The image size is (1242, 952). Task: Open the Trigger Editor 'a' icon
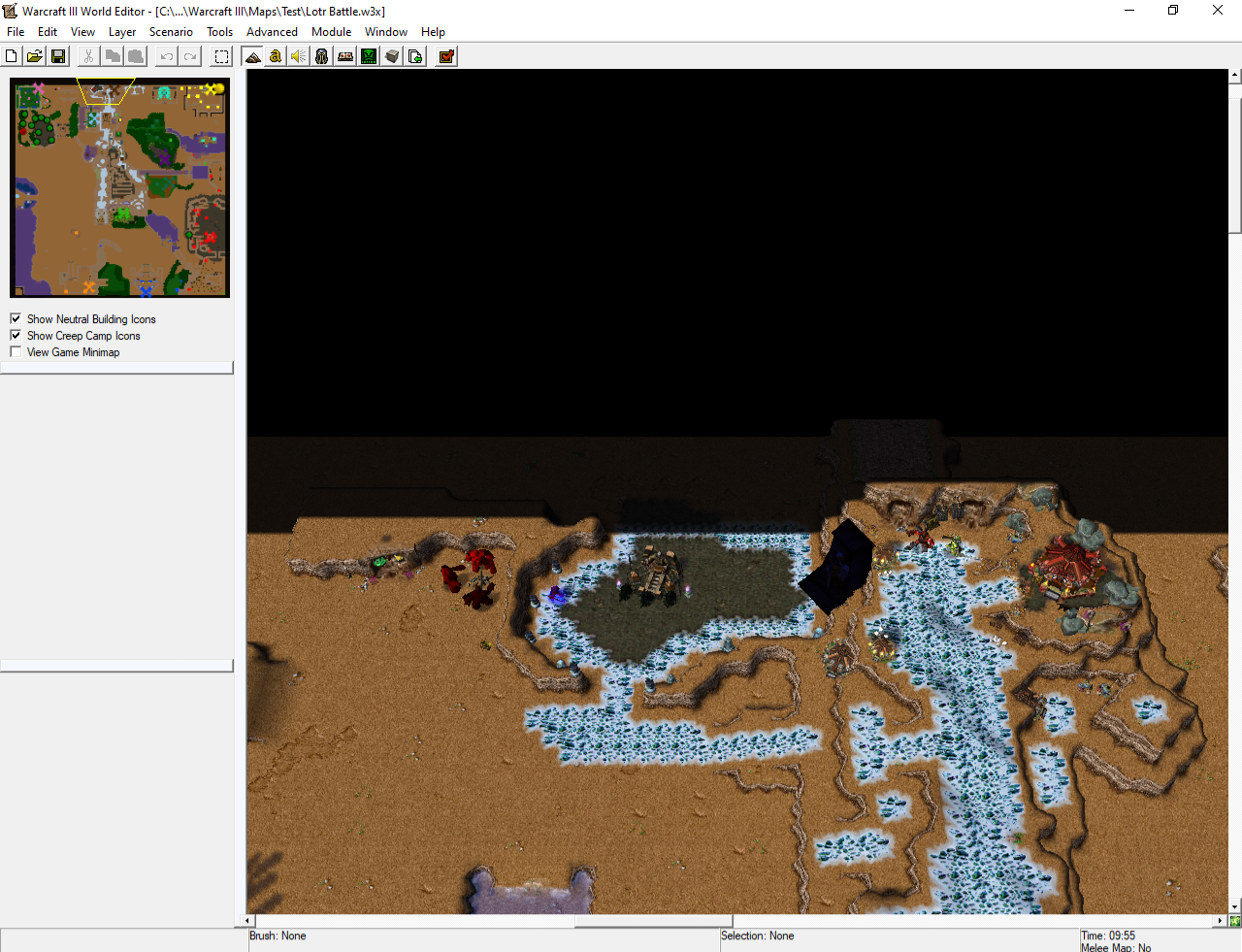276,56
